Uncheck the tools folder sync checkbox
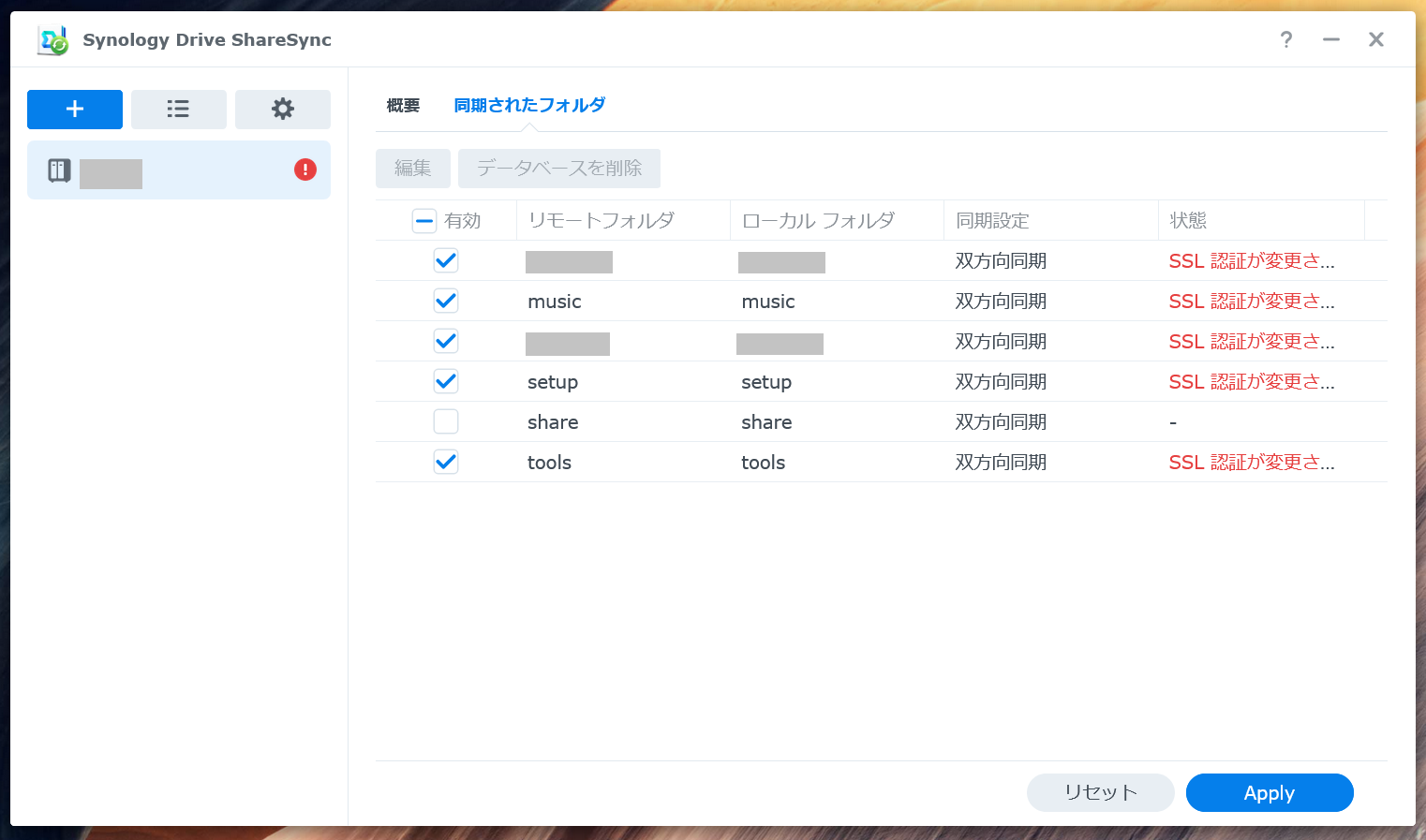1426x840 pixels. 446,461
